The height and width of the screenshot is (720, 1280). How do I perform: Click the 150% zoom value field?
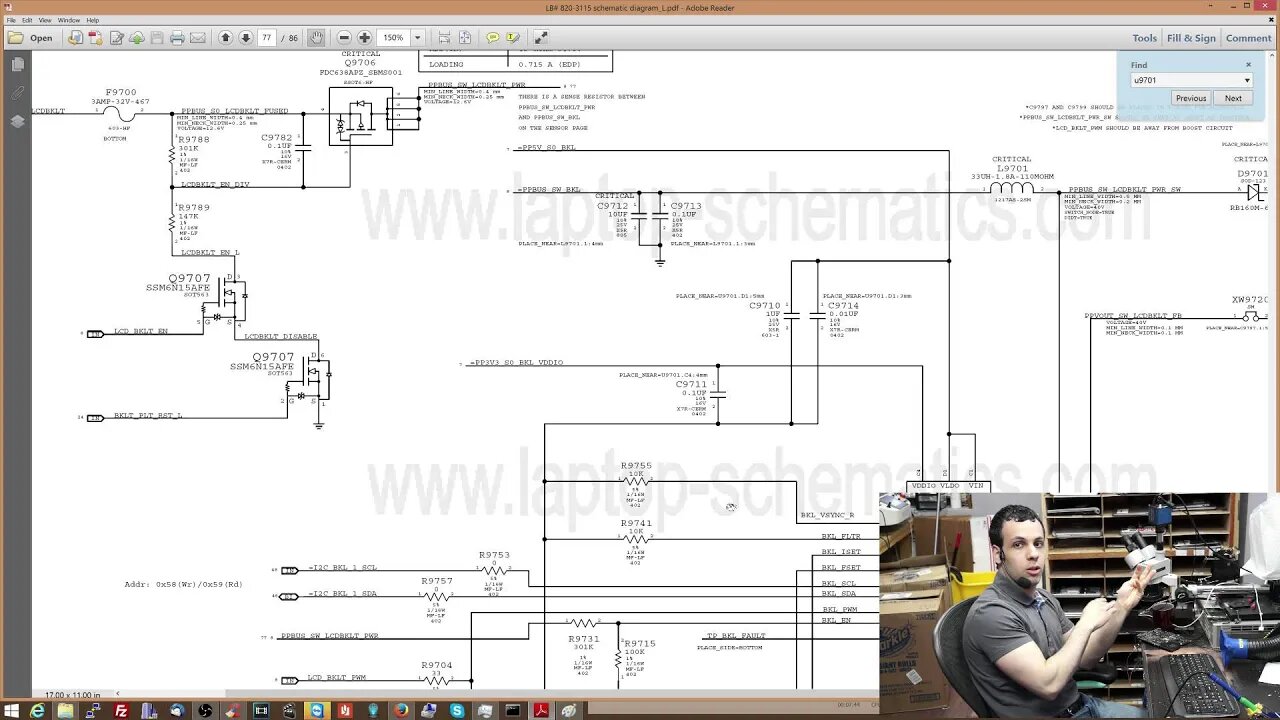click(x=394, y=38)
